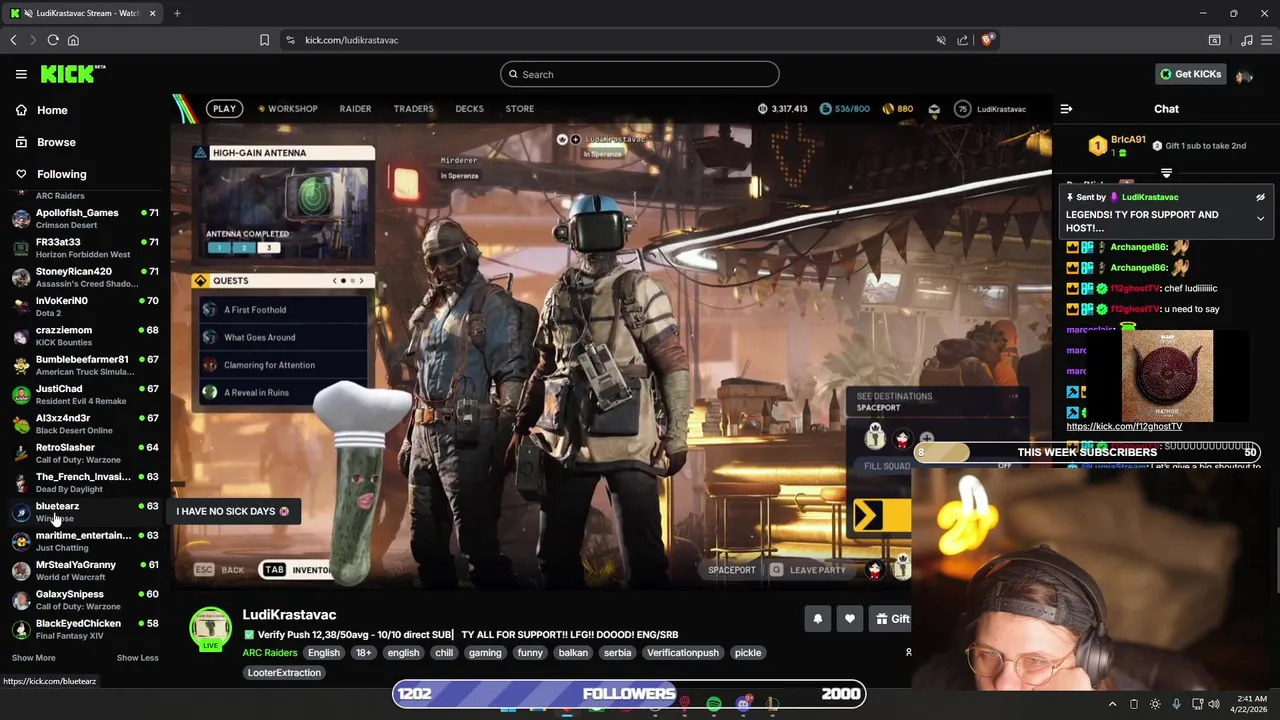Click the FR33at33 avatar icon

(21, 248)
